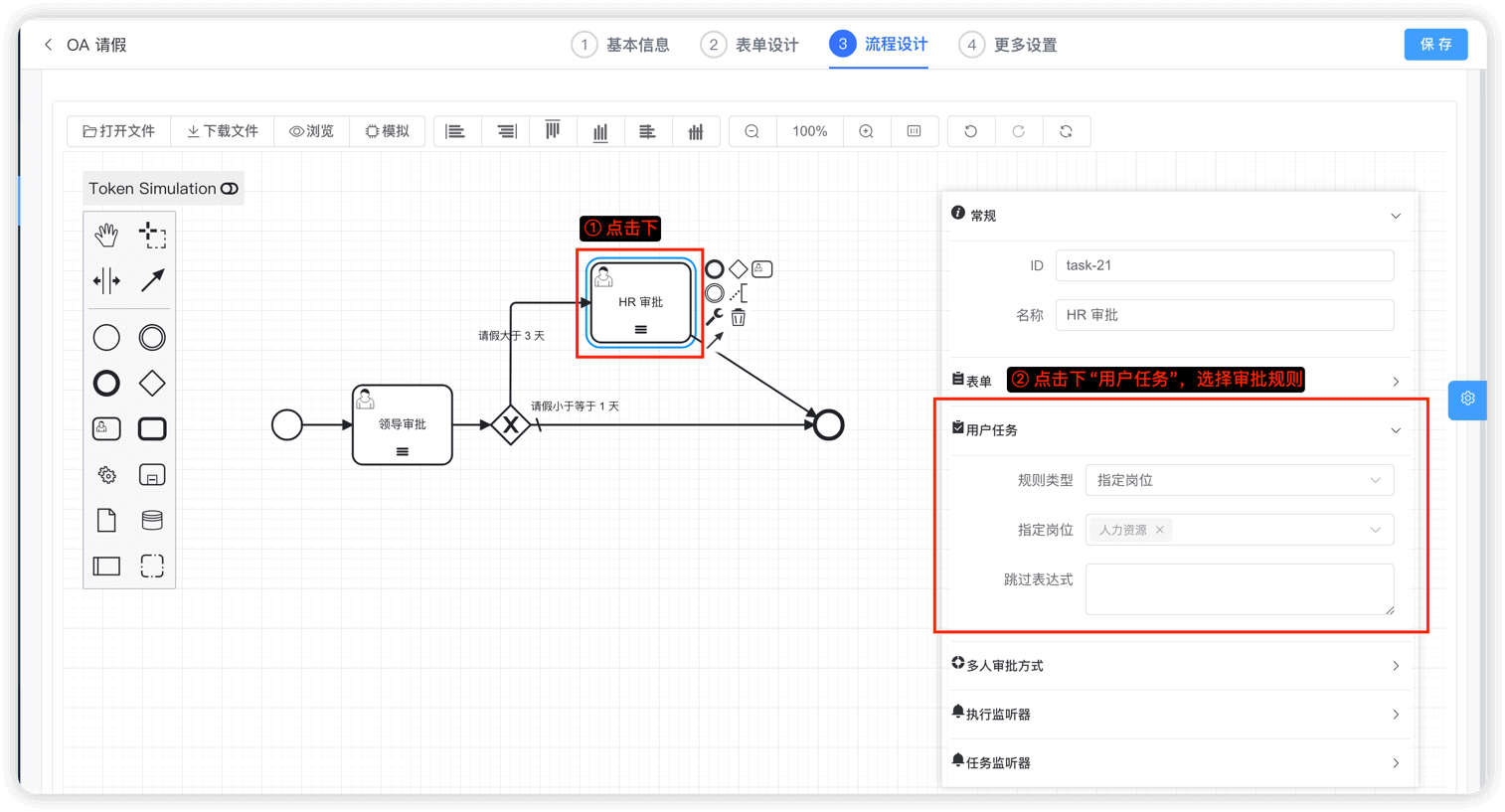Screen dimensions: 1505x812
Task: Open the 规则类型 dropdown
Action: (x=1239, y=480)
